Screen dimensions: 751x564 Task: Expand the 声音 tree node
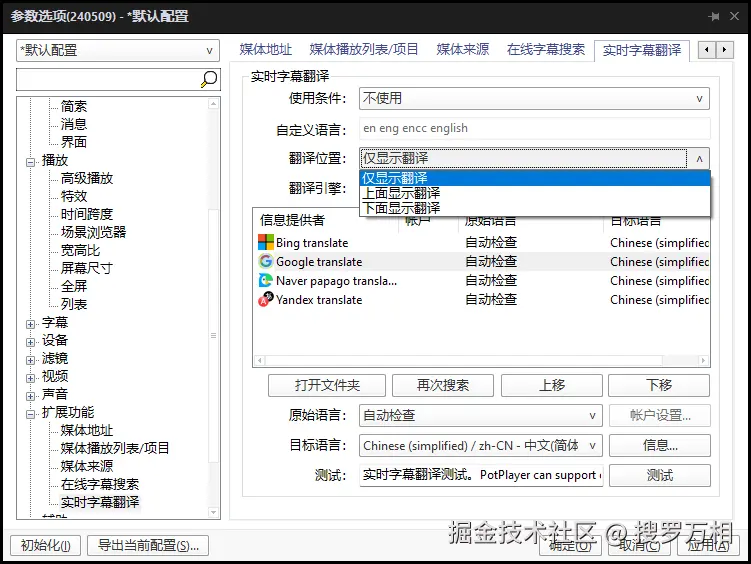(x=30, y=396)
